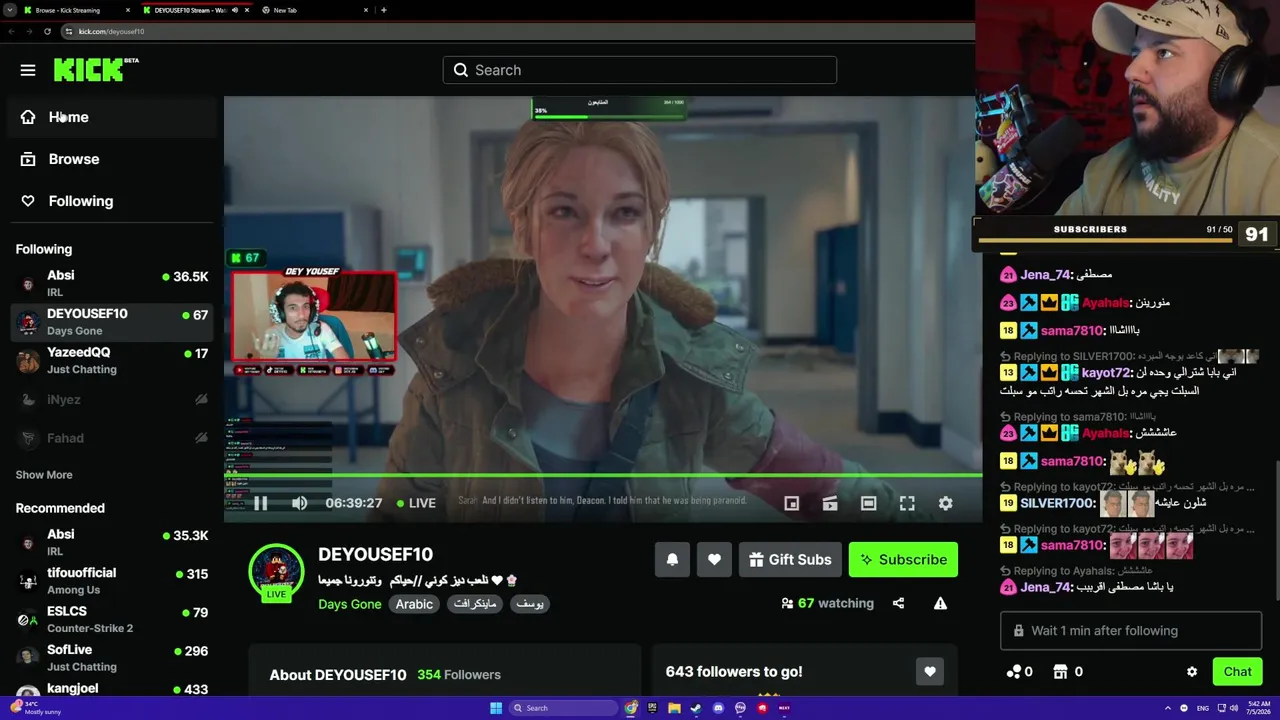Click the Subscribe button
1280x720 pixels.
click(903, 560)
